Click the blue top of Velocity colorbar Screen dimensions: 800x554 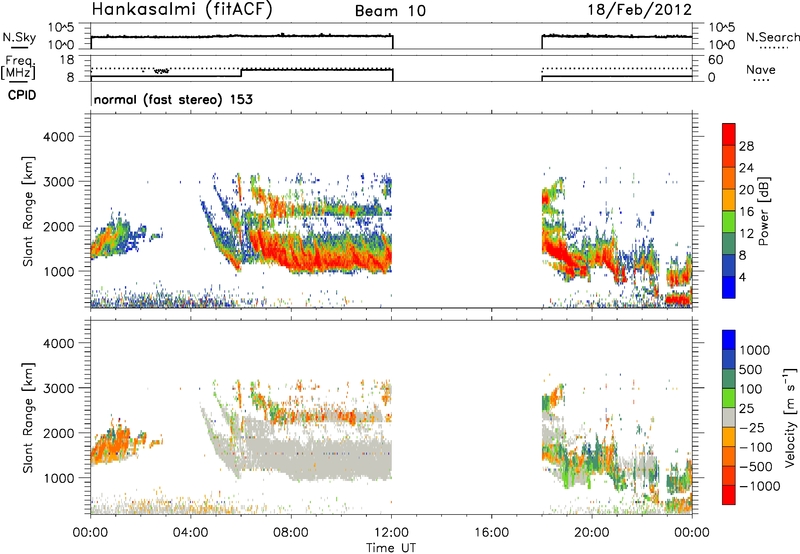[x=729, y=340]
